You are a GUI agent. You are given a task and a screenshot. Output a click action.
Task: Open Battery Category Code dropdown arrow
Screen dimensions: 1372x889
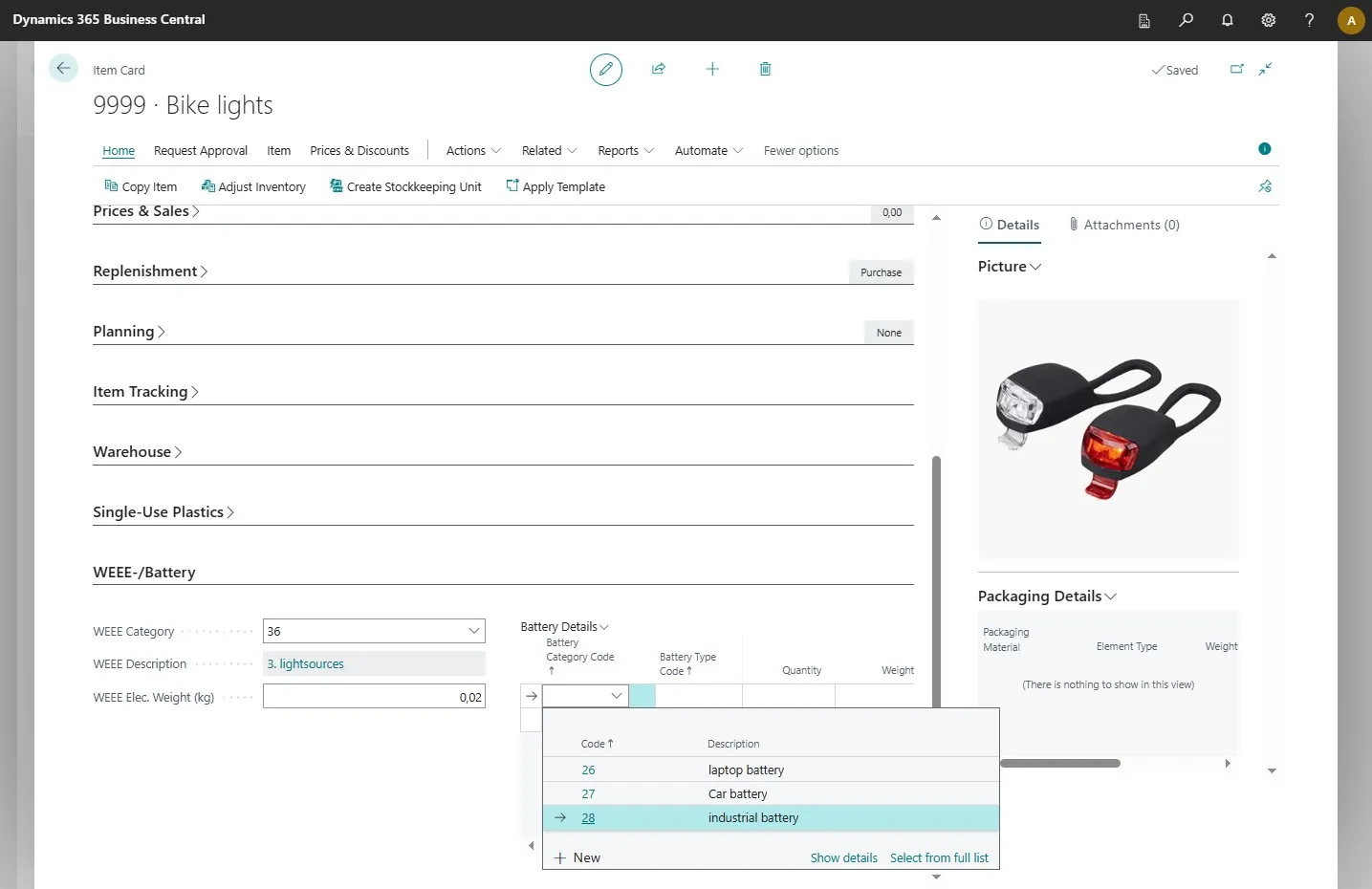617,696
